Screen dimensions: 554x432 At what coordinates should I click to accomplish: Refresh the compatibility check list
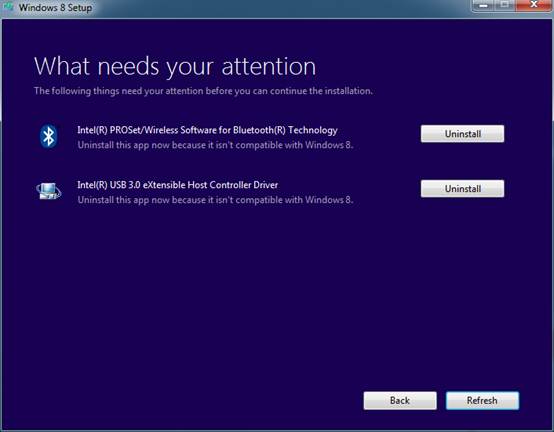[482, 401]
